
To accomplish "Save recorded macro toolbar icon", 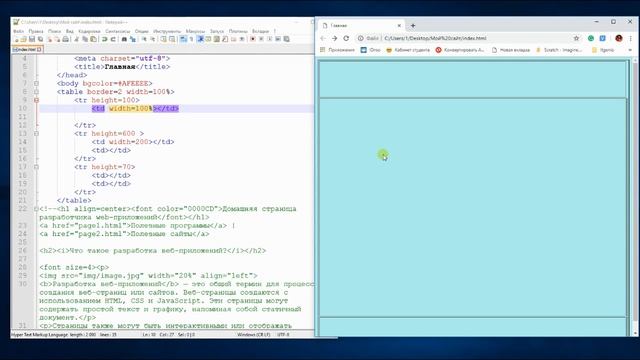I will click(287, 39).
